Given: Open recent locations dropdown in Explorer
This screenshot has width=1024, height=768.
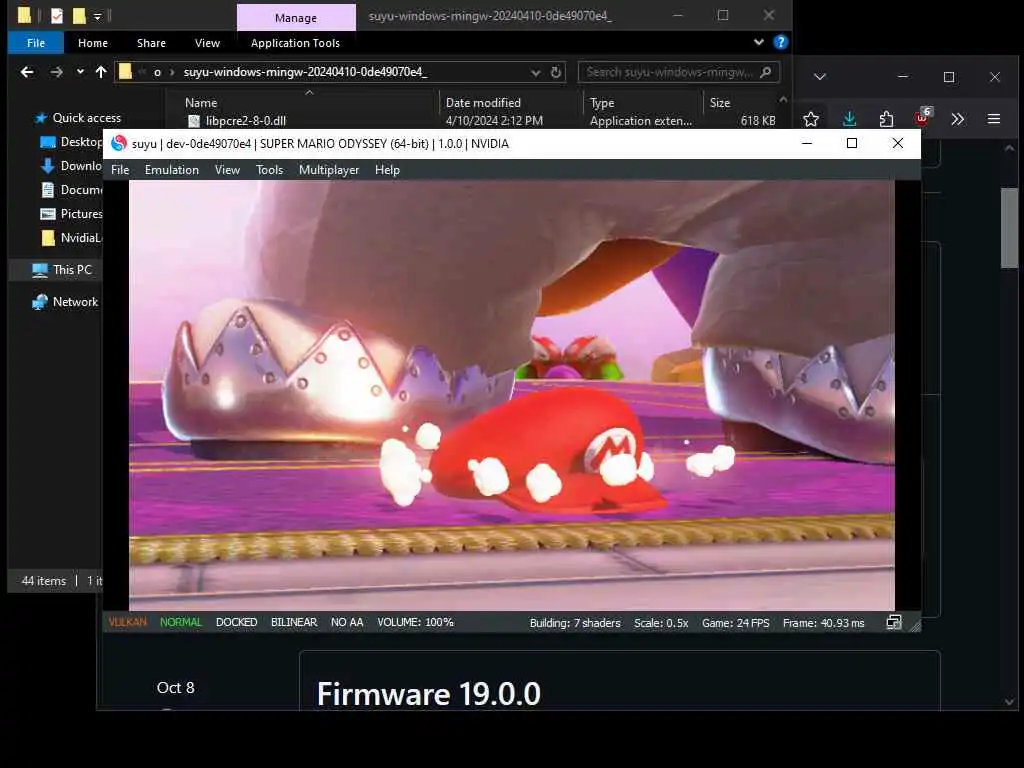Looking at the screenshot, I should [x=80, y=72].
